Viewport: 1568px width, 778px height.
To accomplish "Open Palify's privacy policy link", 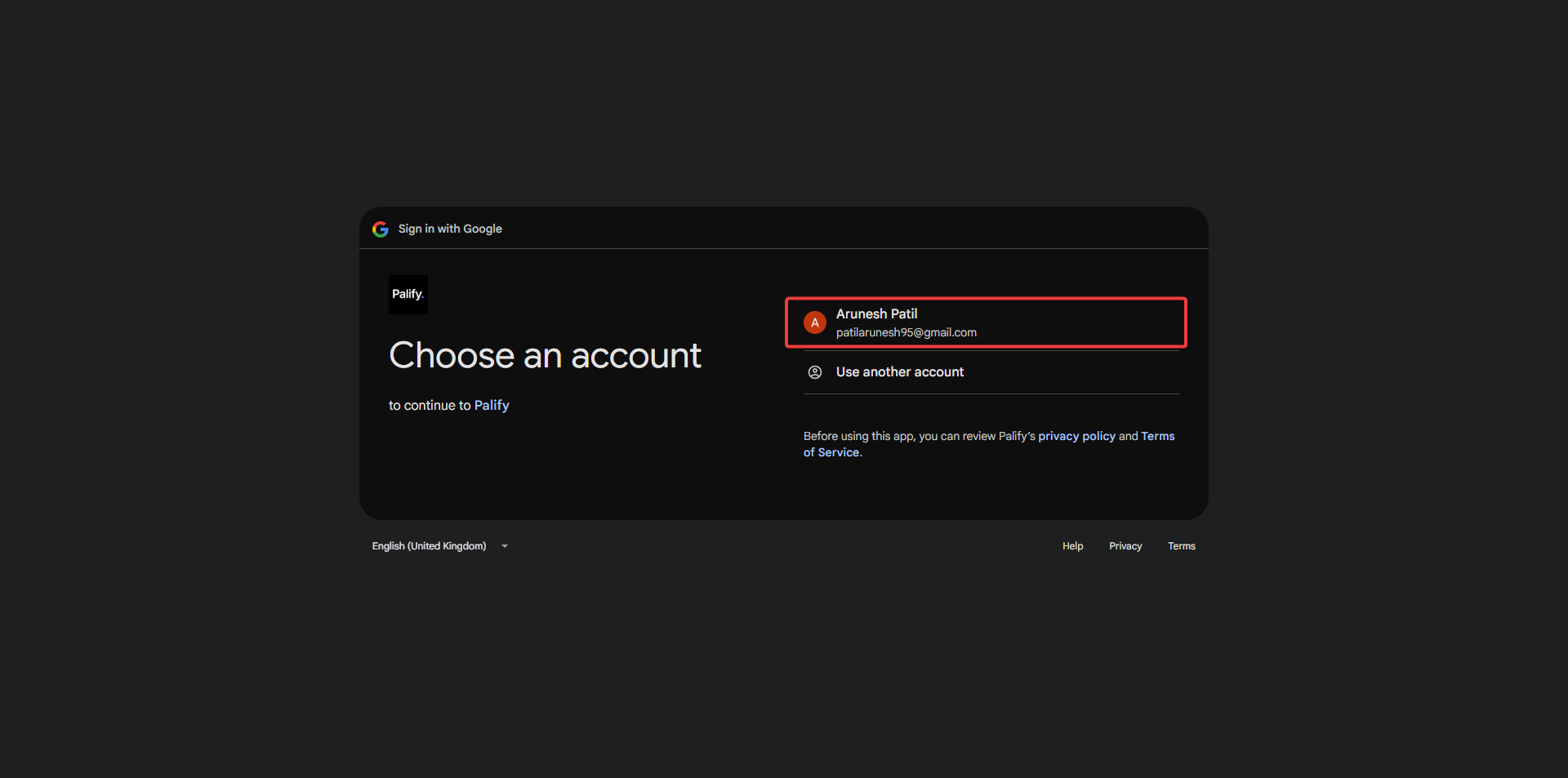I will pyautogui.click(x=1076, y=437).
